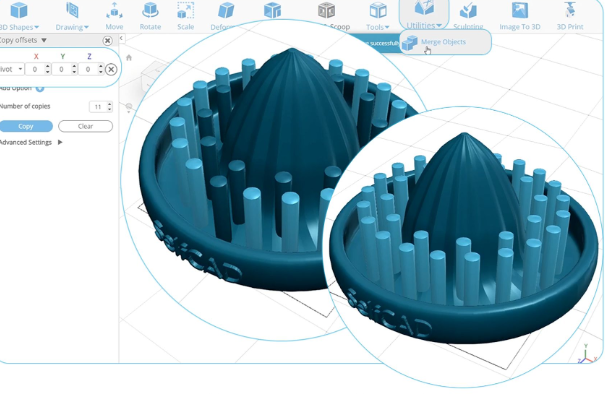Open the 3D Print tool

coord(570,16)
